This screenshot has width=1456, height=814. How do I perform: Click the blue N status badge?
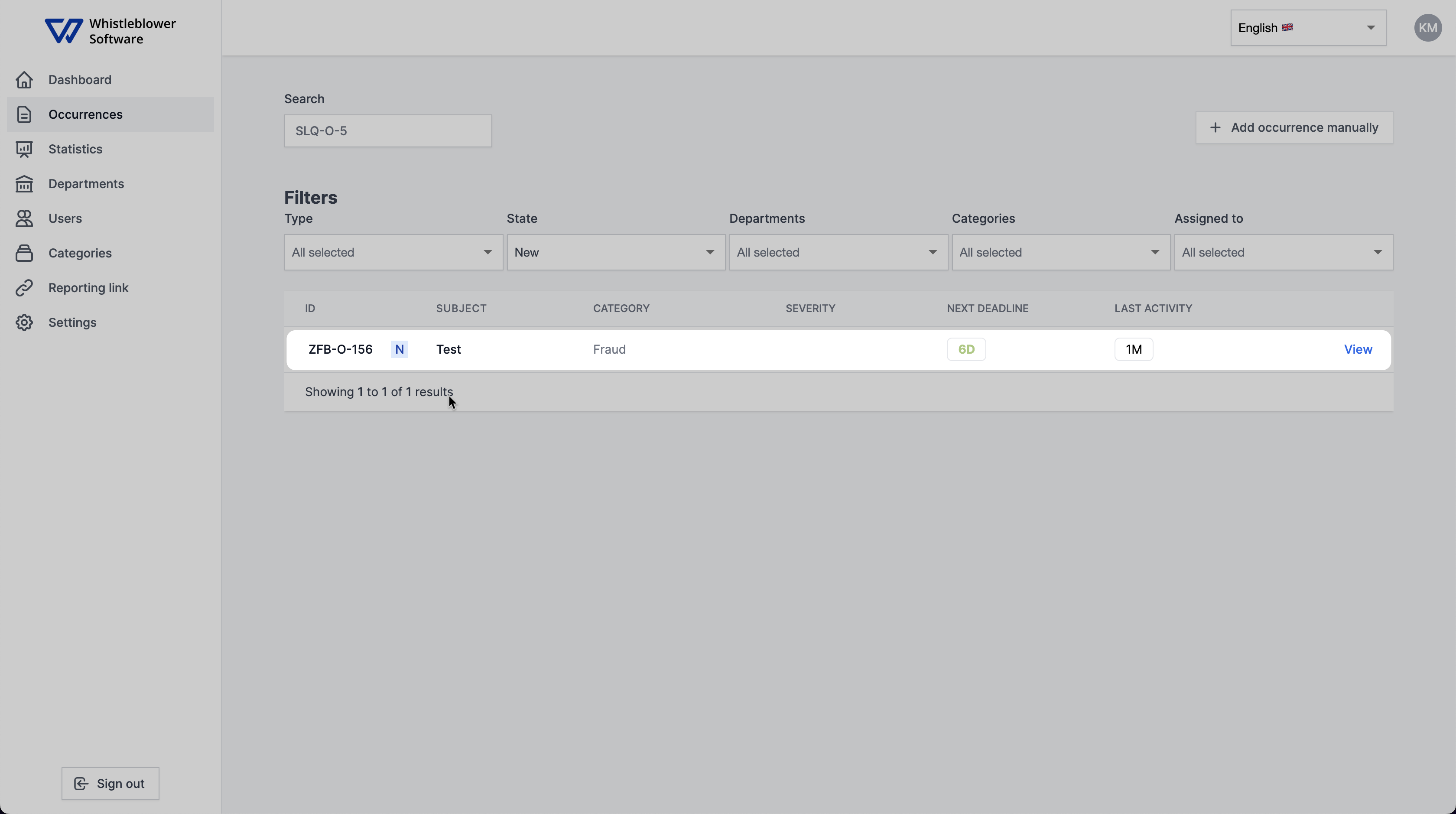[399, 349]
